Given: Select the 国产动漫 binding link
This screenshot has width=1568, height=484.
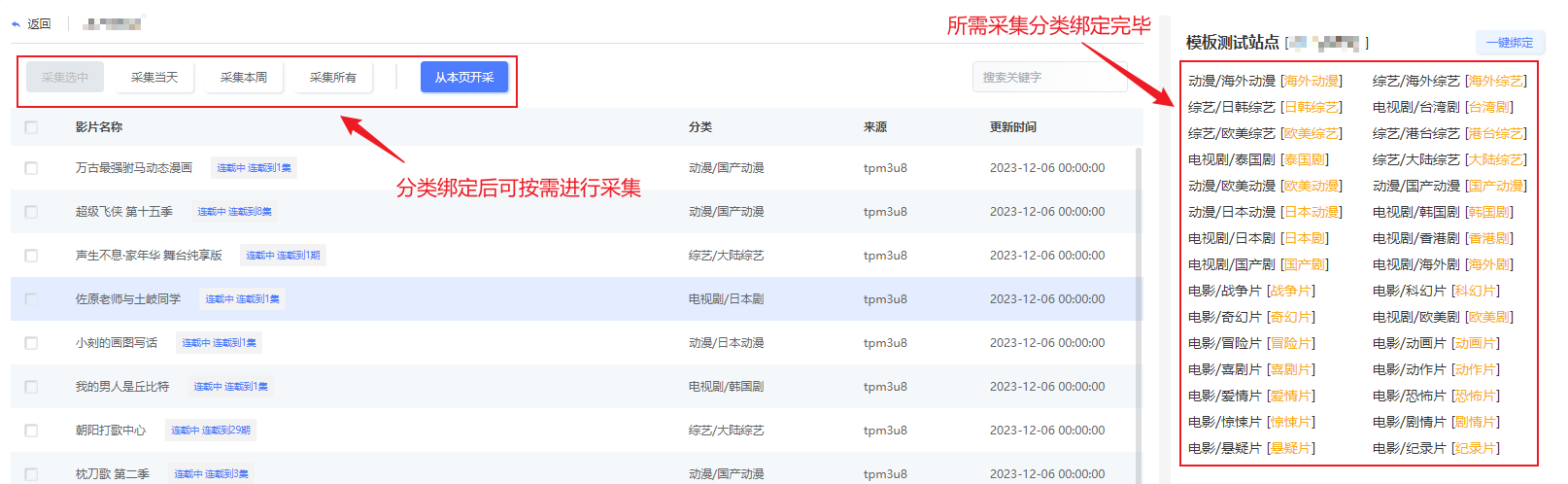Looking at the screenshot, I should click(1496, 187).
